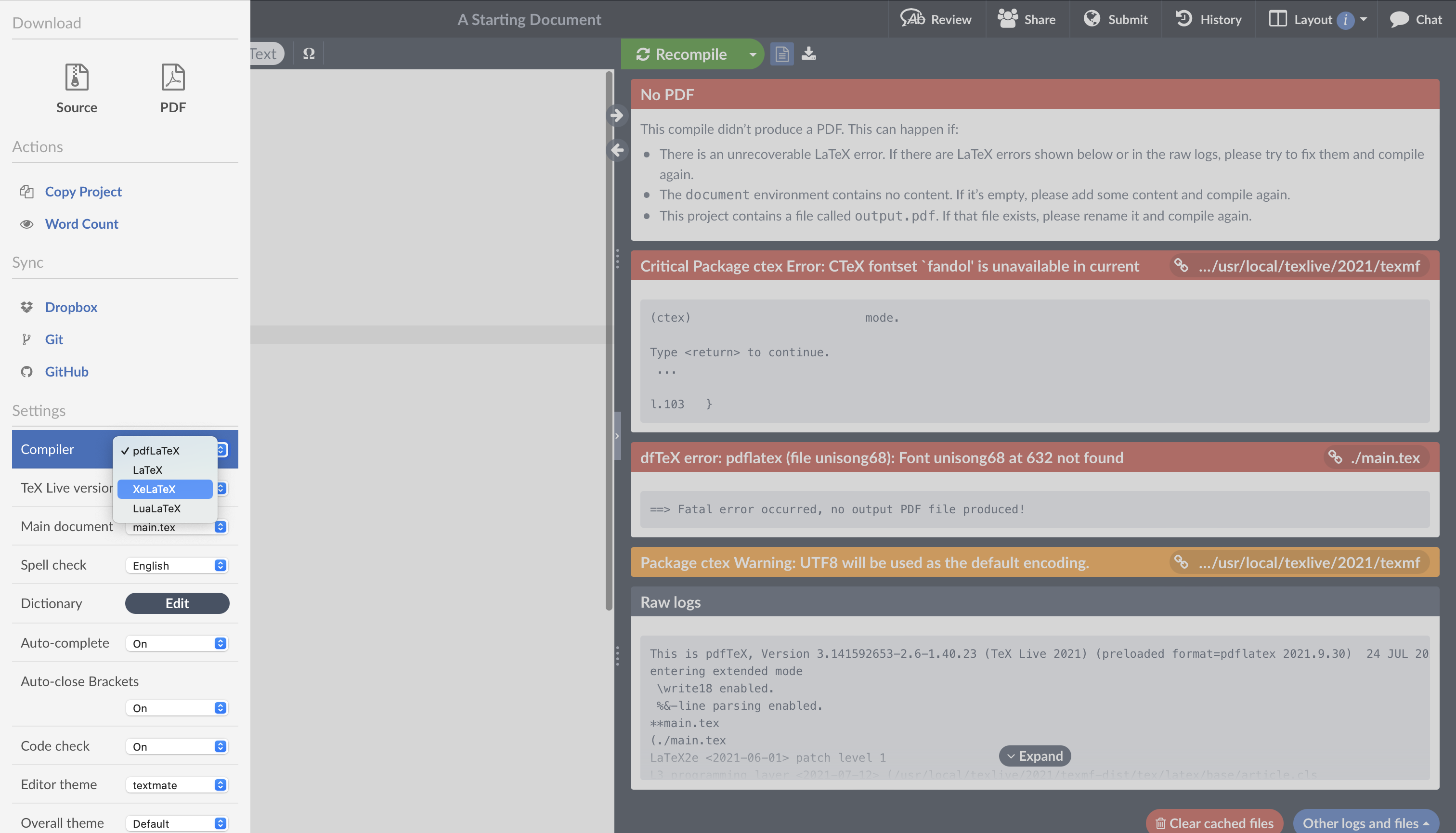Open the Auto-close Brackets On selector
Image resolution: width=1456 pixels, height=833 pixels.
(x=177, y=708)
